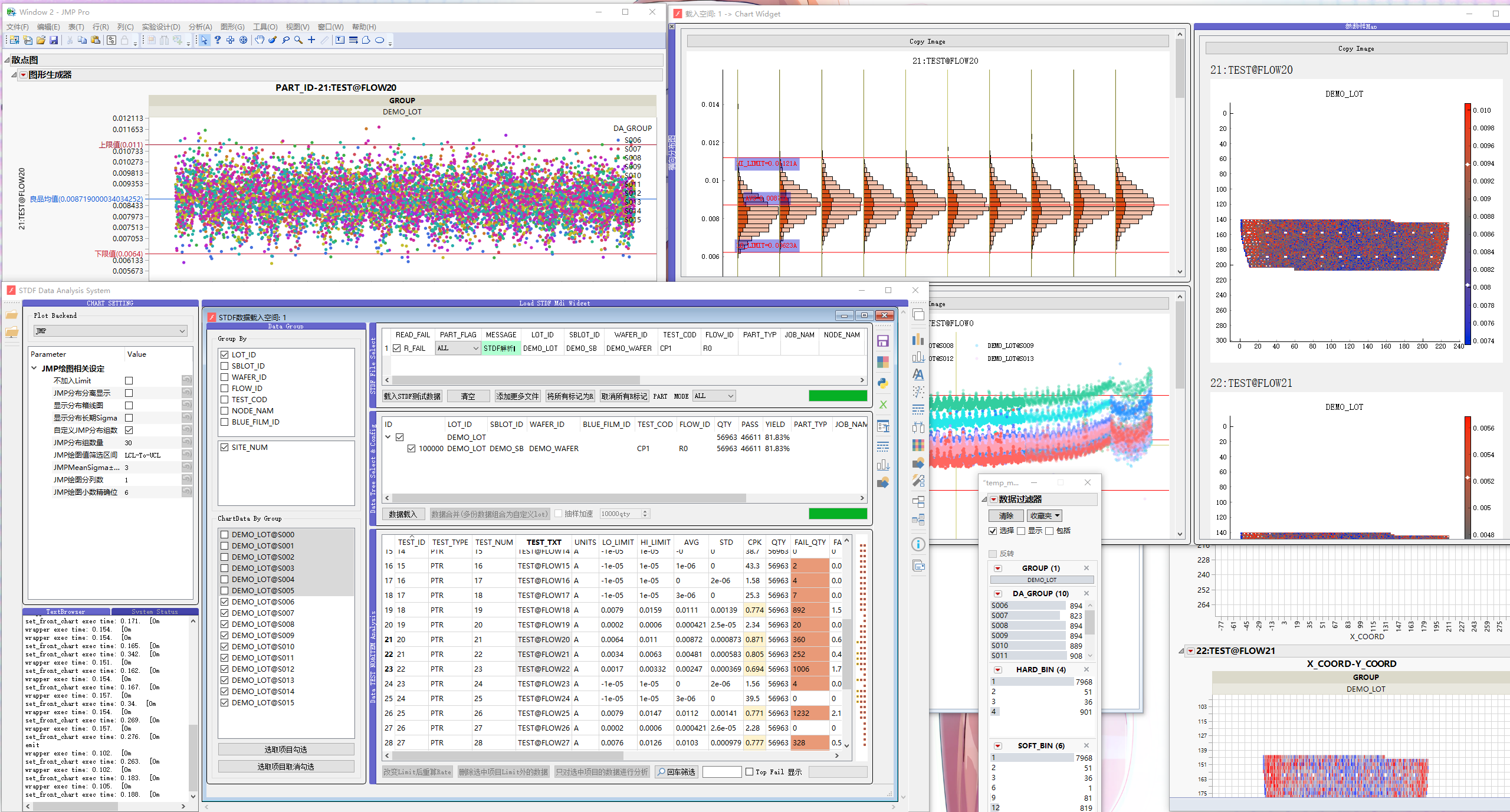Screen dimensions: 1510x812
Task: Click the 数据载入 button
Action: pyautogui.click(x=403, y=514)
